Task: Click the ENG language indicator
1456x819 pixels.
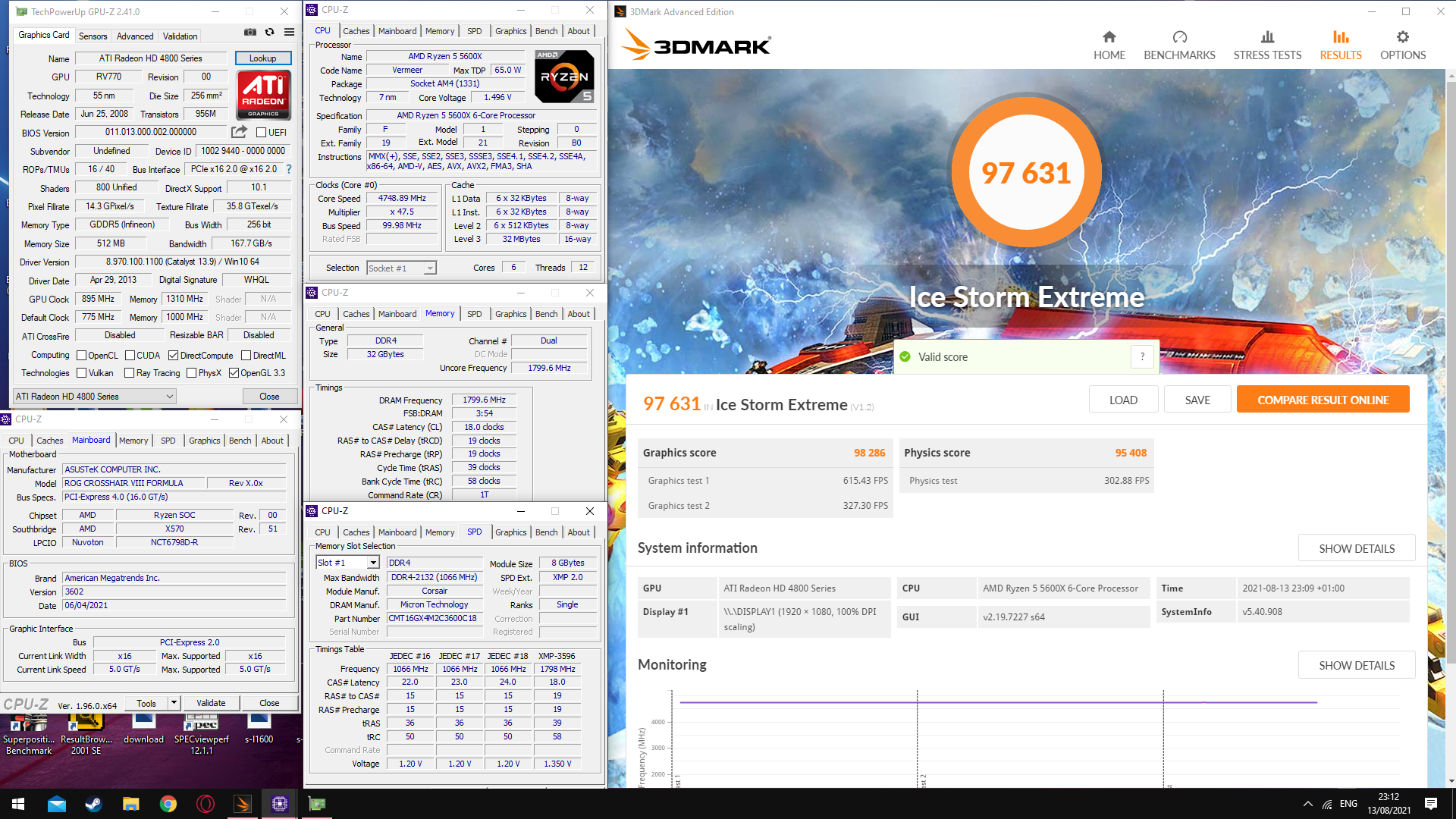Action: coord(1348,804)
